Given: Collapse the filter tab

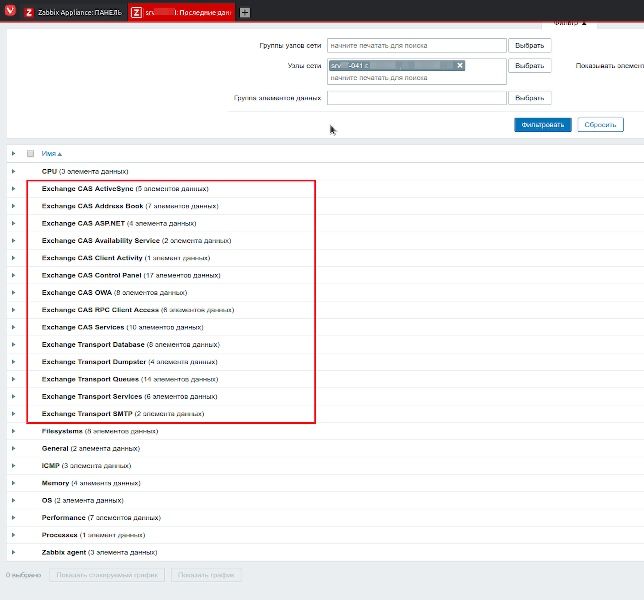Looking at the screenshot, I should point(569,24).
